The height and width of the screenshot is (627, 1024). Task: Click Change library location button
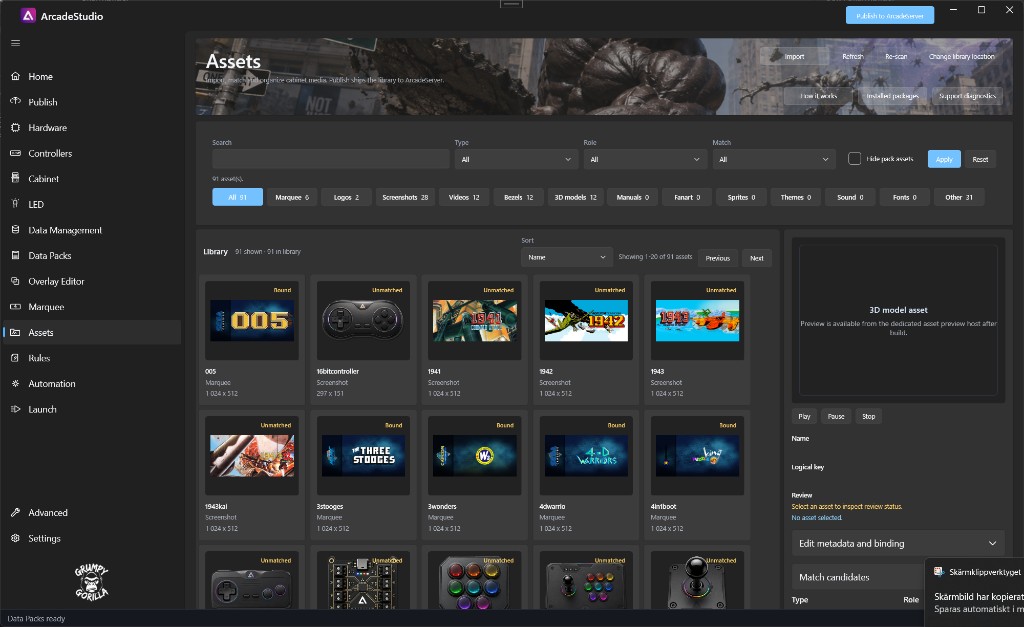click(961, 56)
